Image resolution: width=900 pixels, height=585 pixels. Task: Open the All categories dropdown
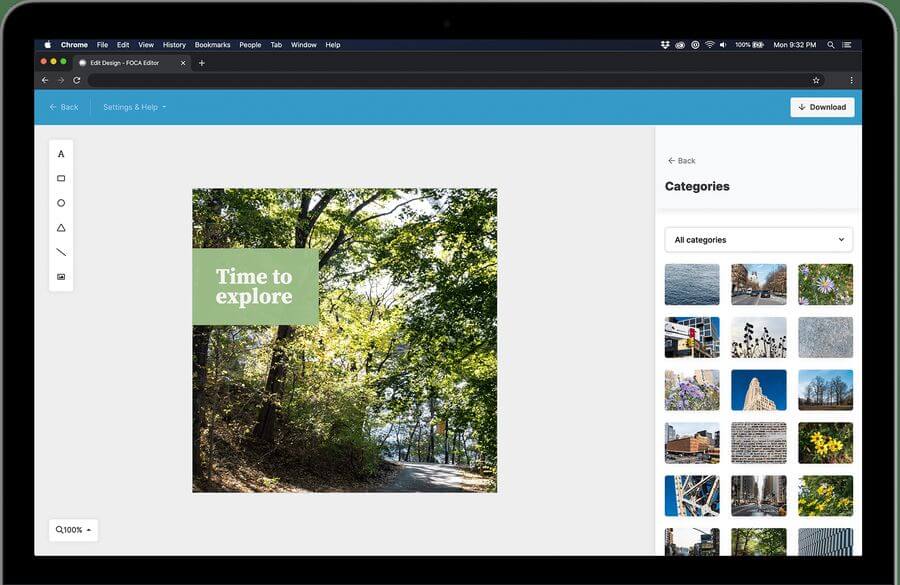coord(758,240)
